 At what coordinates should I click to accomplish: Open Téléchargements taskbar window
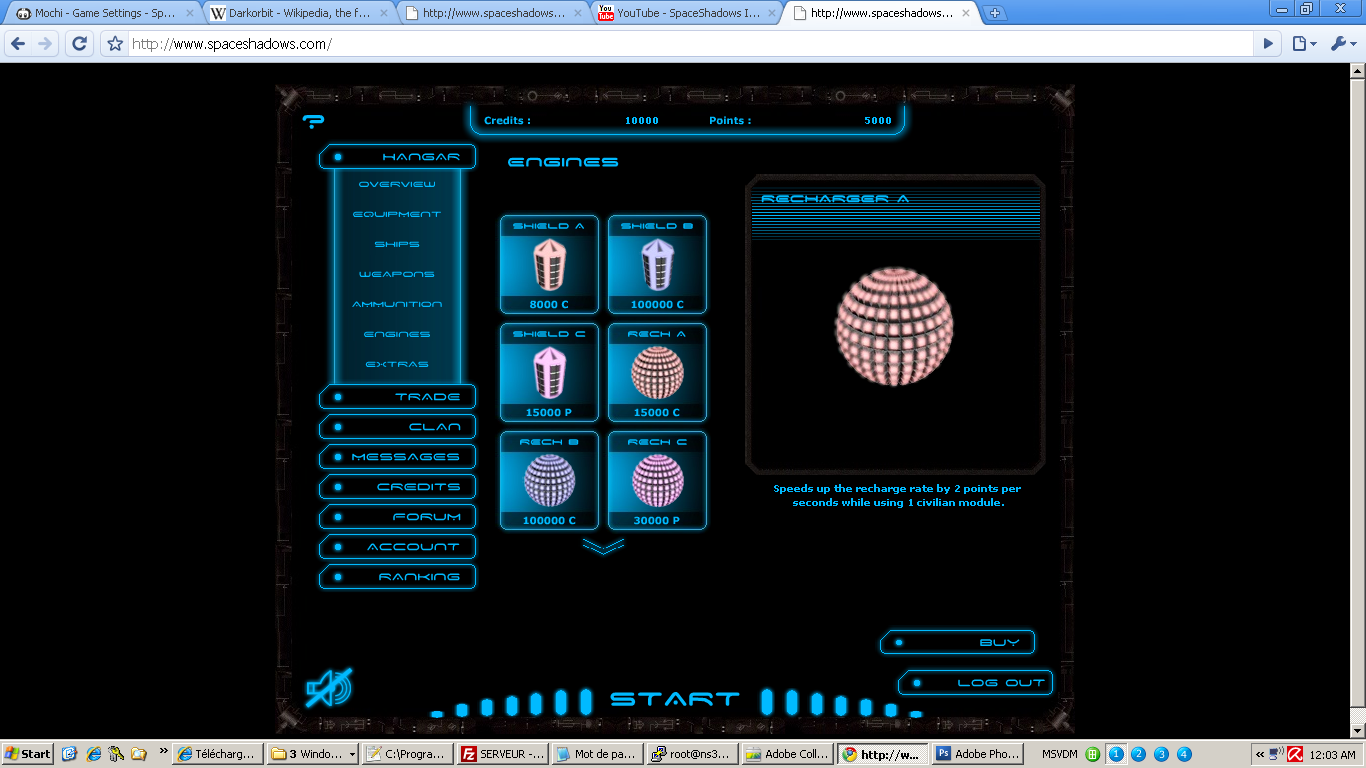(216, 754)
